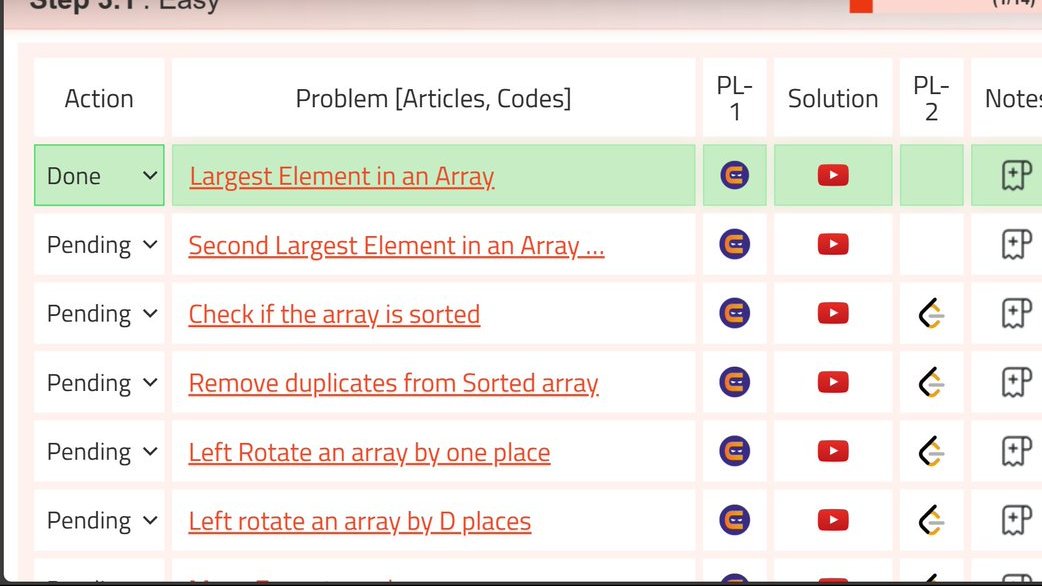Open the Done status dropdown for Largest Element
The height and width of the screenshot is (586, 1042).
[x=98, y=173]
